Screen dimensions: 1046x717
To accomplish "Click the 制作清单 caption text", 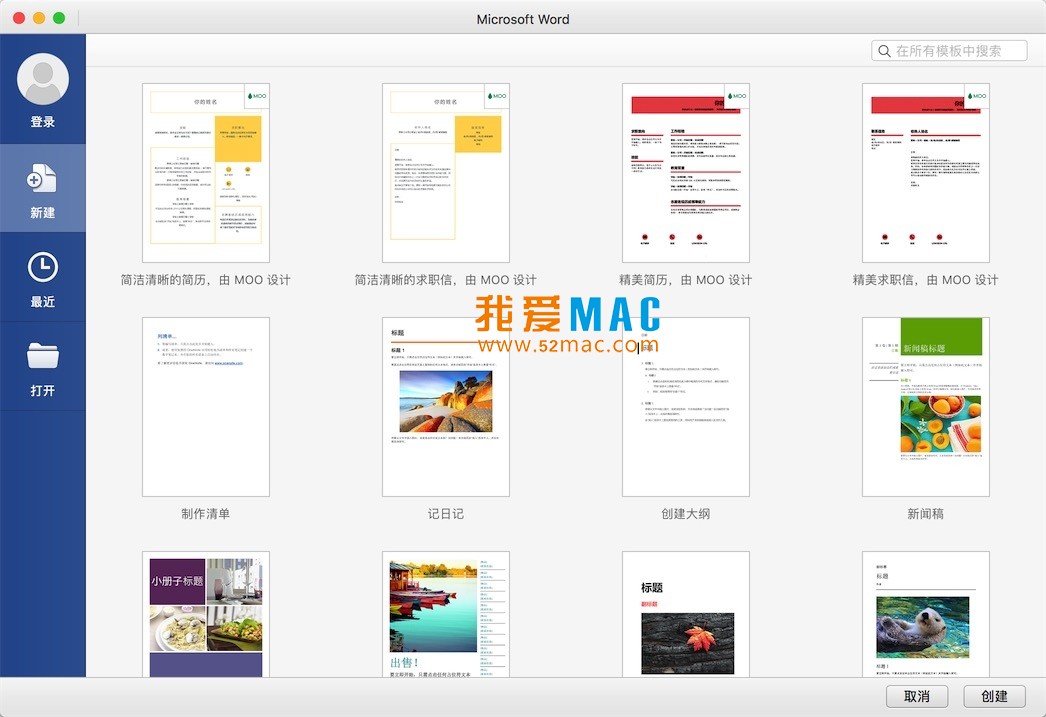I will pos(205,514).
